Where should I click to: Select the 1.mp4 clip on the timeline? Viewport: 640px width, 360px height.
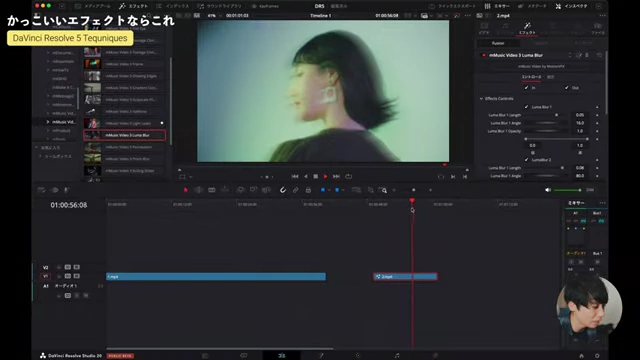(x=216, y=277)
